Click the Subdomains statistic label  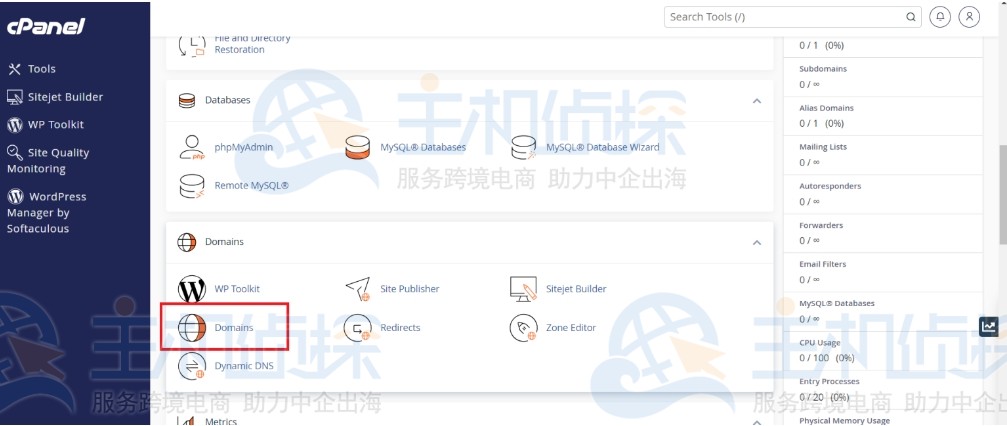(823, 69)
